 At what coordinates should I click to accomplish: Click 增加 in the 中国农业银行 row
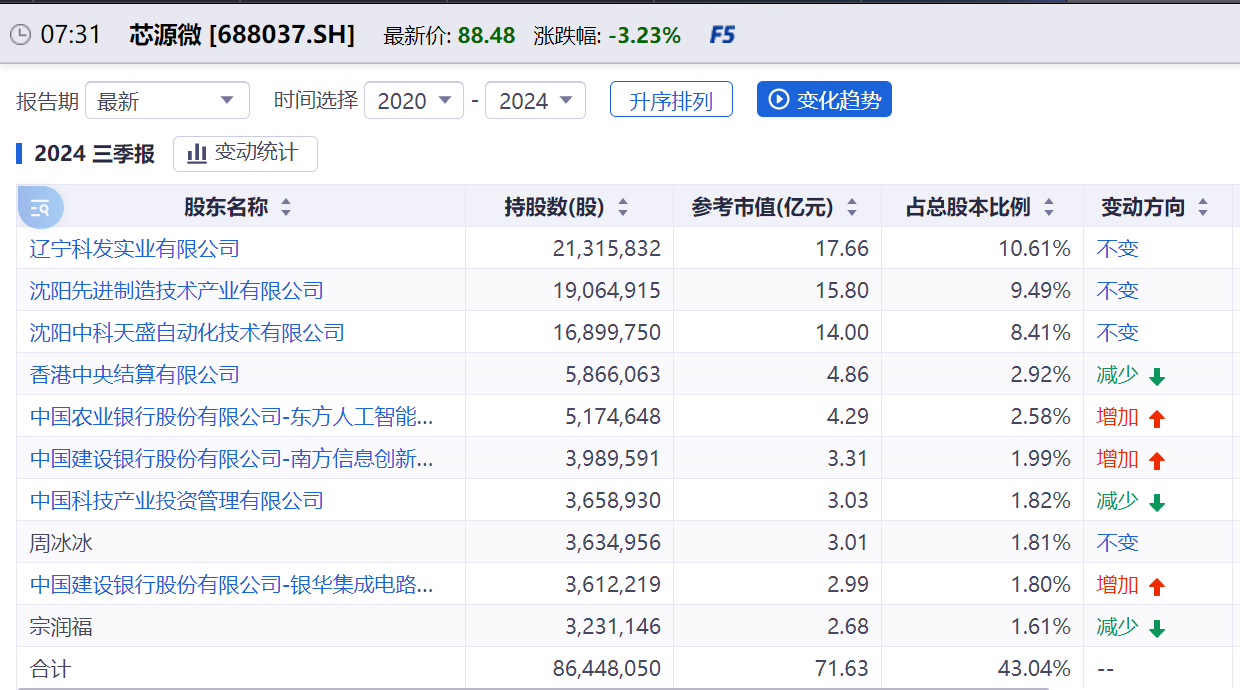pyautogui.click(x=1118, y=416)
